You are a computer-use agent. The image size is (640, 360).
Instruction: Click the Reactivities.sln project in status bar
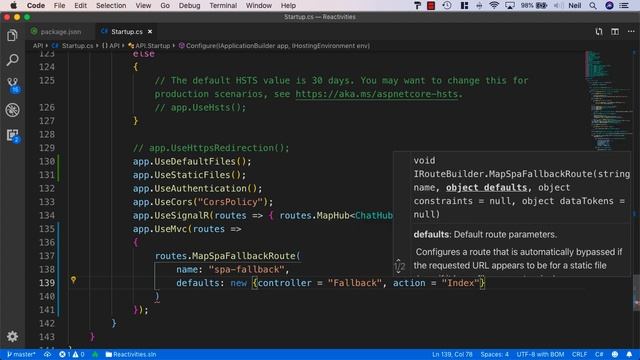(131, 354)
